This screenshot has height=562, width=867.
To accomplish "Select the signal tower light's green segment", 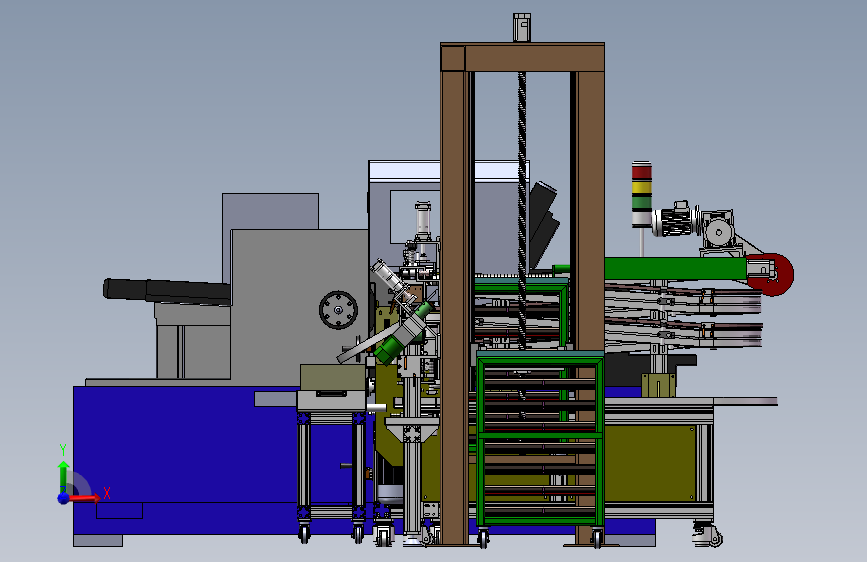I will coord(642,202).
